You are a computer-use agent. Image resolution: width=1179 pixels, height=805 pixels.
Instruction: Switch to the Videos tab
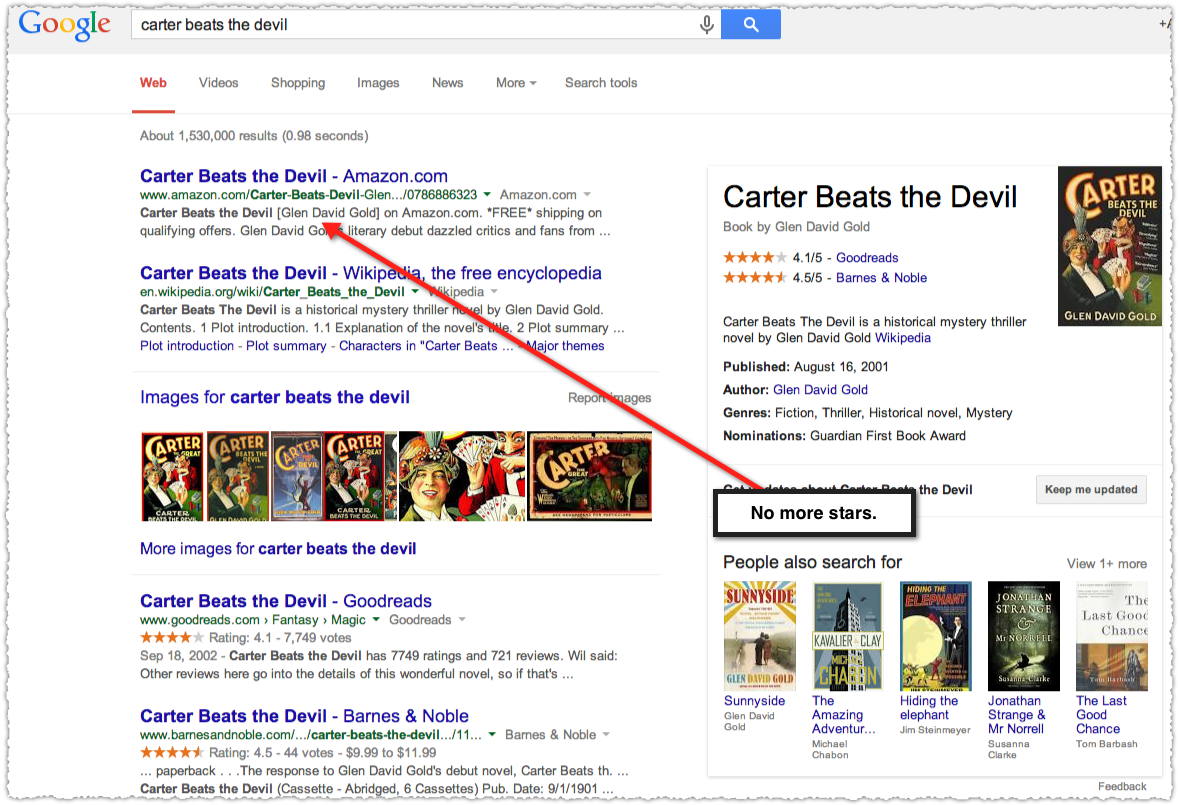click(219, 83)
